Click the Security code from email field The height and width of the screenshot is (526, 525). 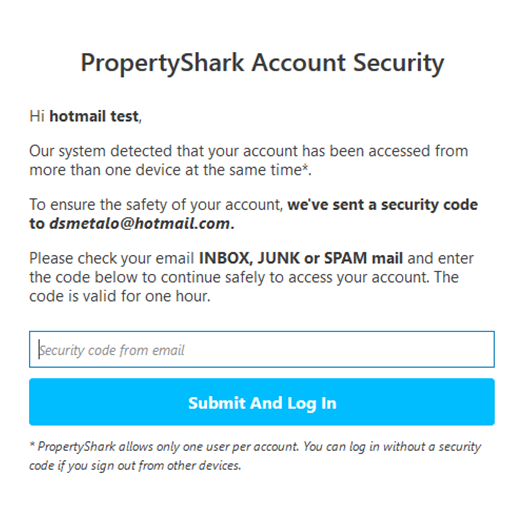[262, 349]
